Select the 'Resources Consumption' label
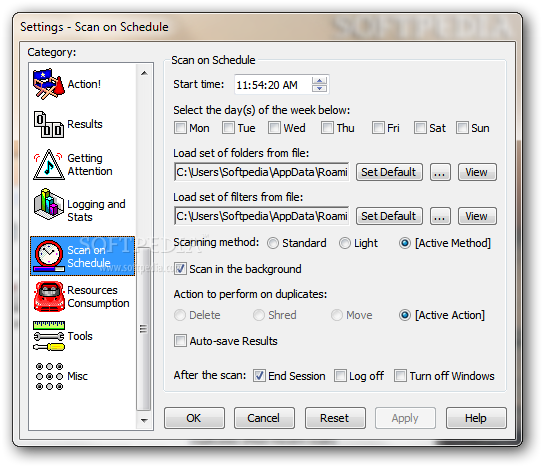This screenshot has height=467, width=543. tap(98, 296)
